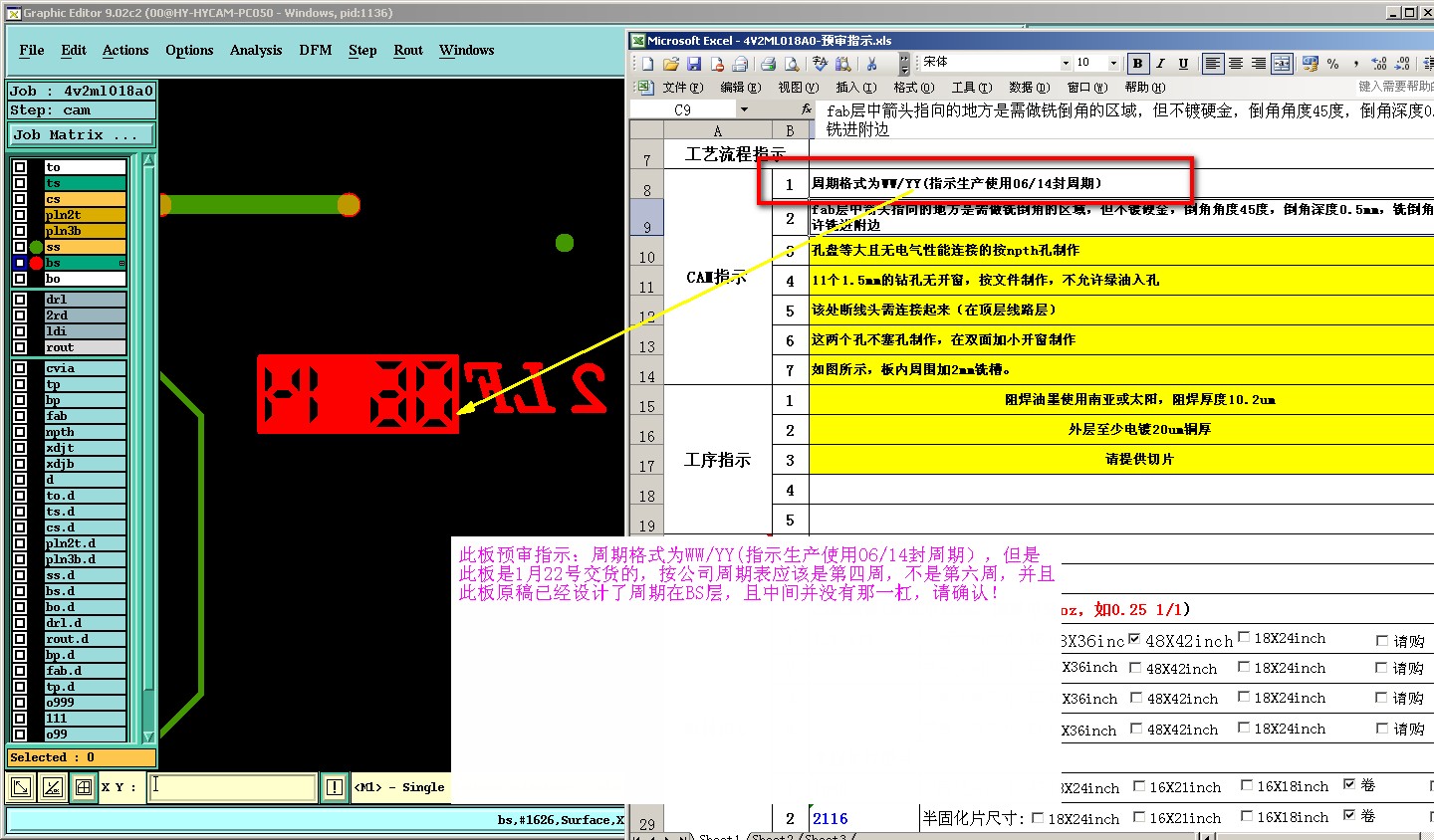Toggle visibility checkbox of layer 'to'
The image size is (1434, 840).
20,167
